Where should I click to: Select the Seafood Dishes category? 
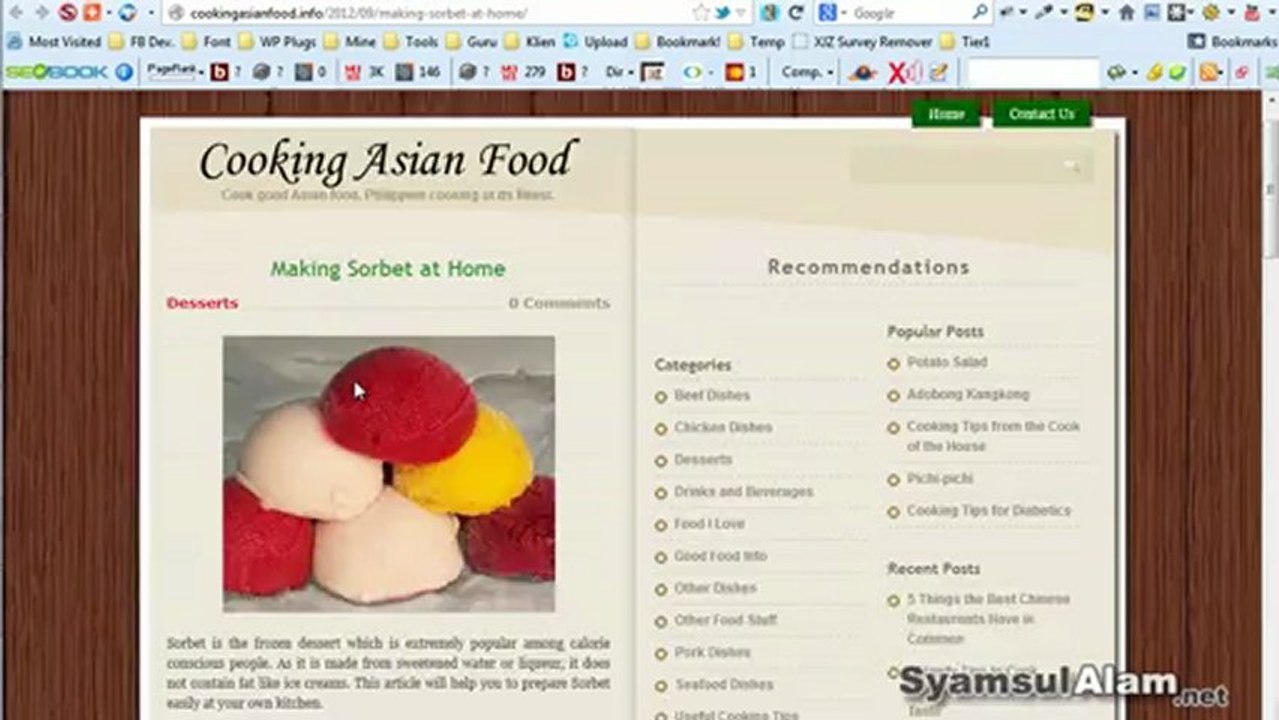pyautogui.click(x=723, y=684)
